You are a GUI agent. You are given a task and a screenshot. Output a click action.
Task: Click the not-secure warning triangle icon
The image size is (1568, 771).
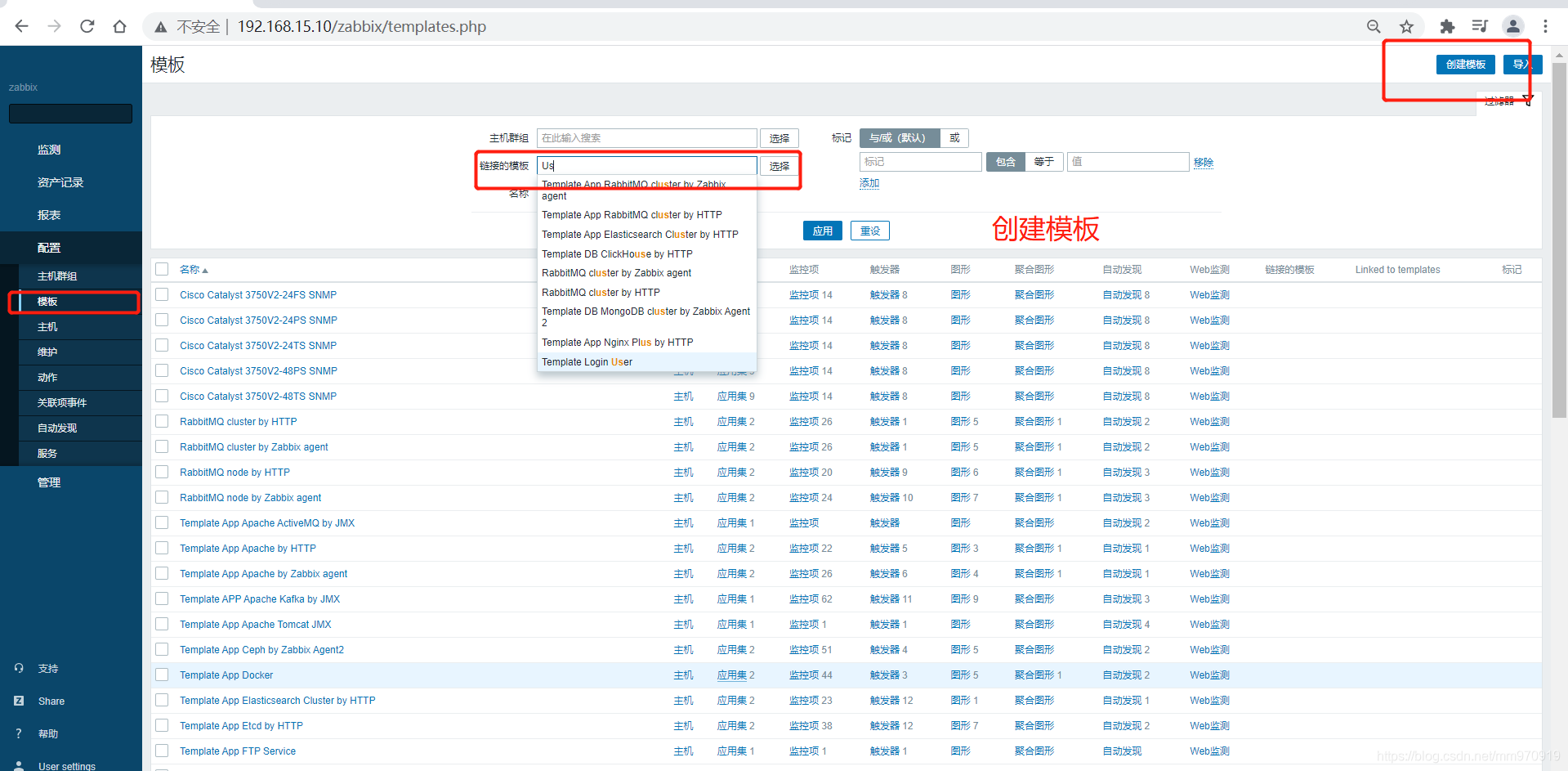(161, 27)
